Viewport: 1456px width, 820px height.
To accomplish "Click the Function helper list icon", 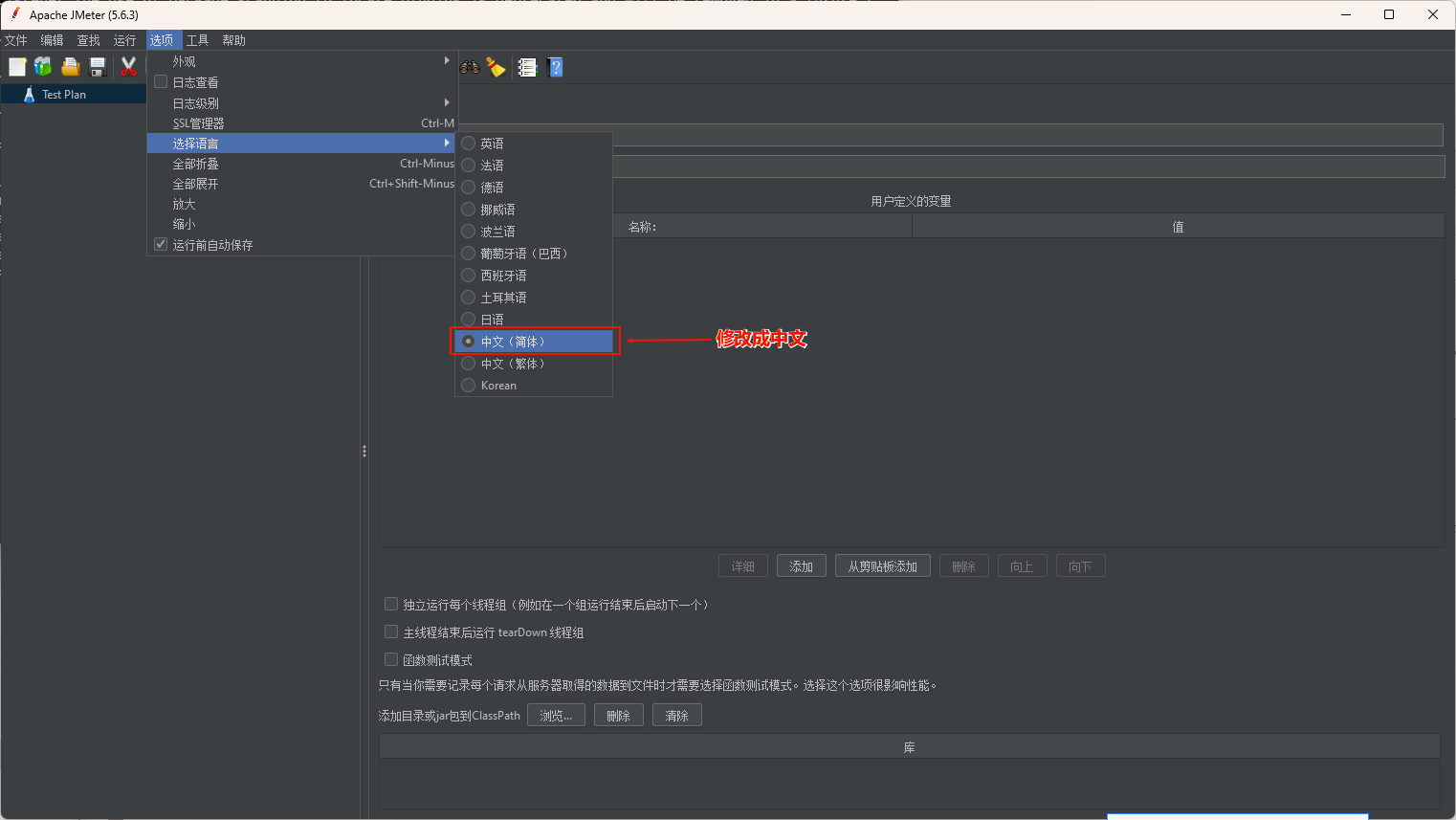I will (x=527, y=67).
